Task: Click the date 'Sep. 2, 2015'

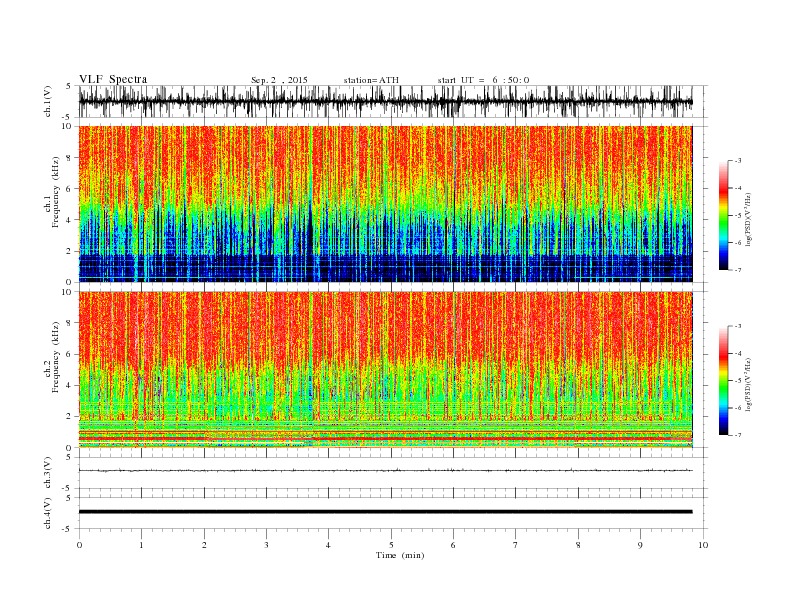Action: pyautogui.click(x=279, y=80)
